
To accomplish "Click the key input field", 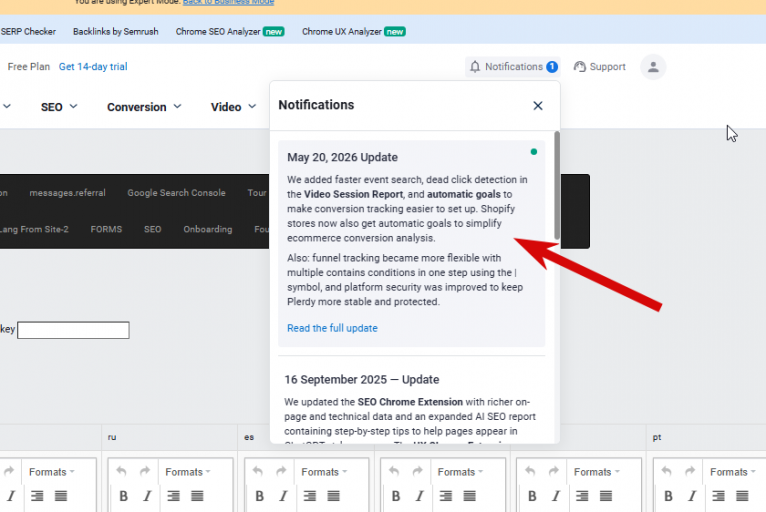I will tap(73, 330).
